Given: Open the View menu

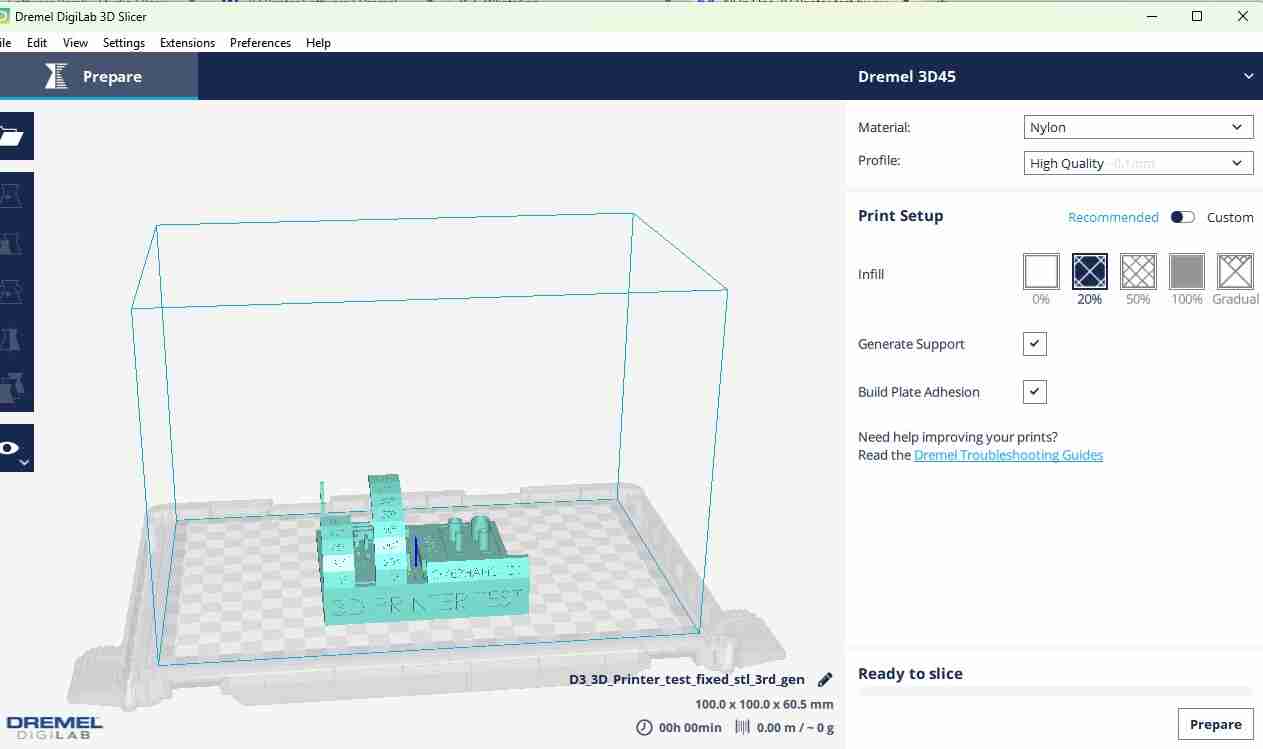Looking at the screenshot, I should (x=75, y=43).
